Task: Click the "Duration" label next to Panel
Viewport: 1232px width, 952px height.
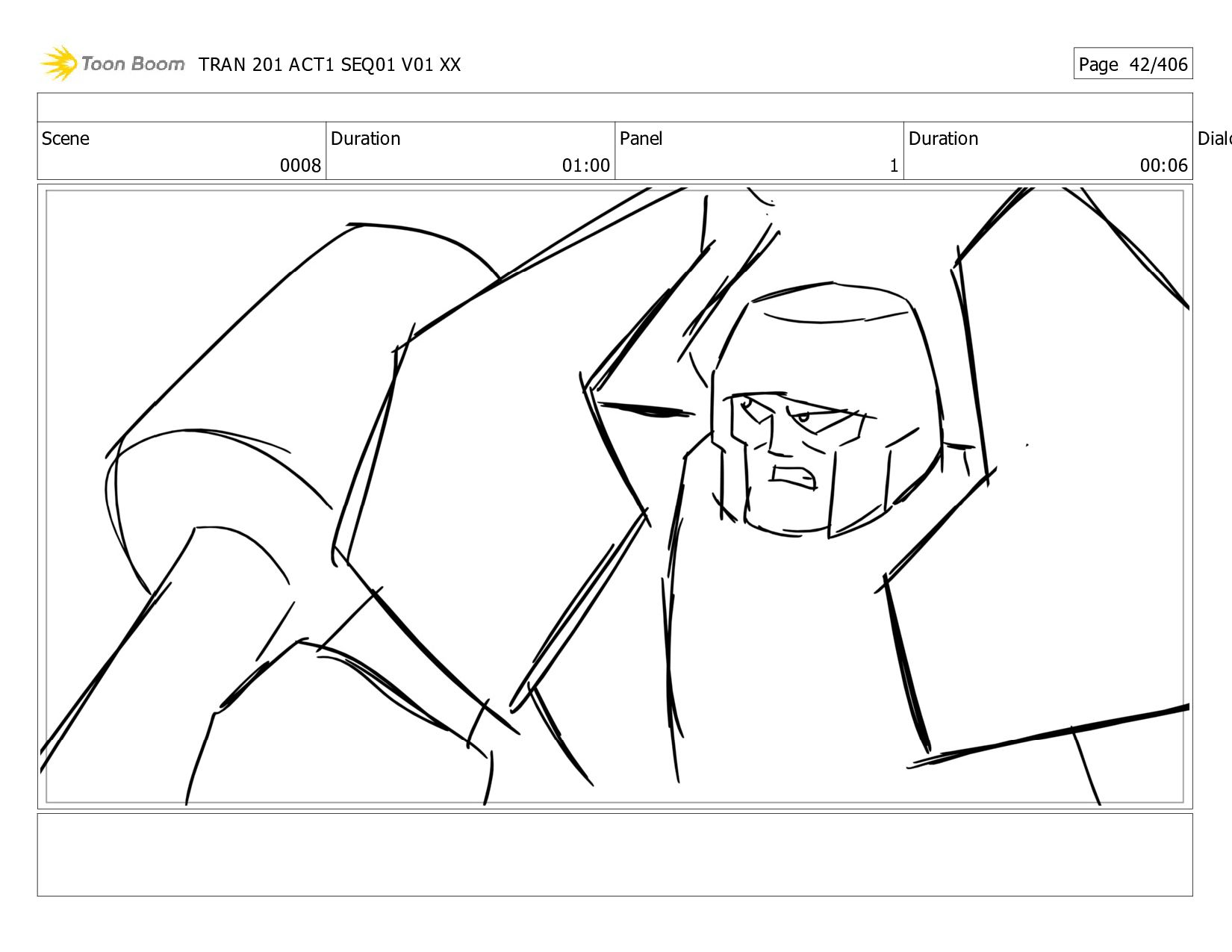Action: tap(943, 139)
